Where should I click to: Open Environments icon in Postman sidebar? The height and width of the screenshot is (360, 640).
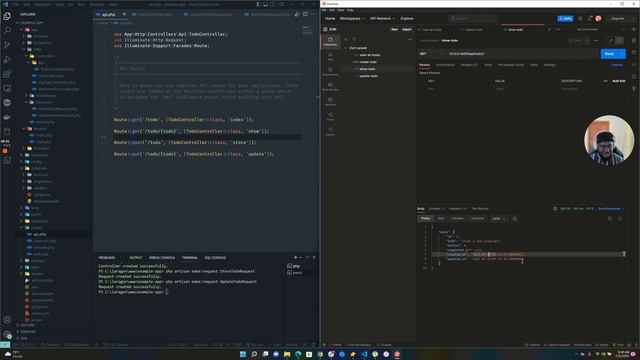(x=330, y=71)
